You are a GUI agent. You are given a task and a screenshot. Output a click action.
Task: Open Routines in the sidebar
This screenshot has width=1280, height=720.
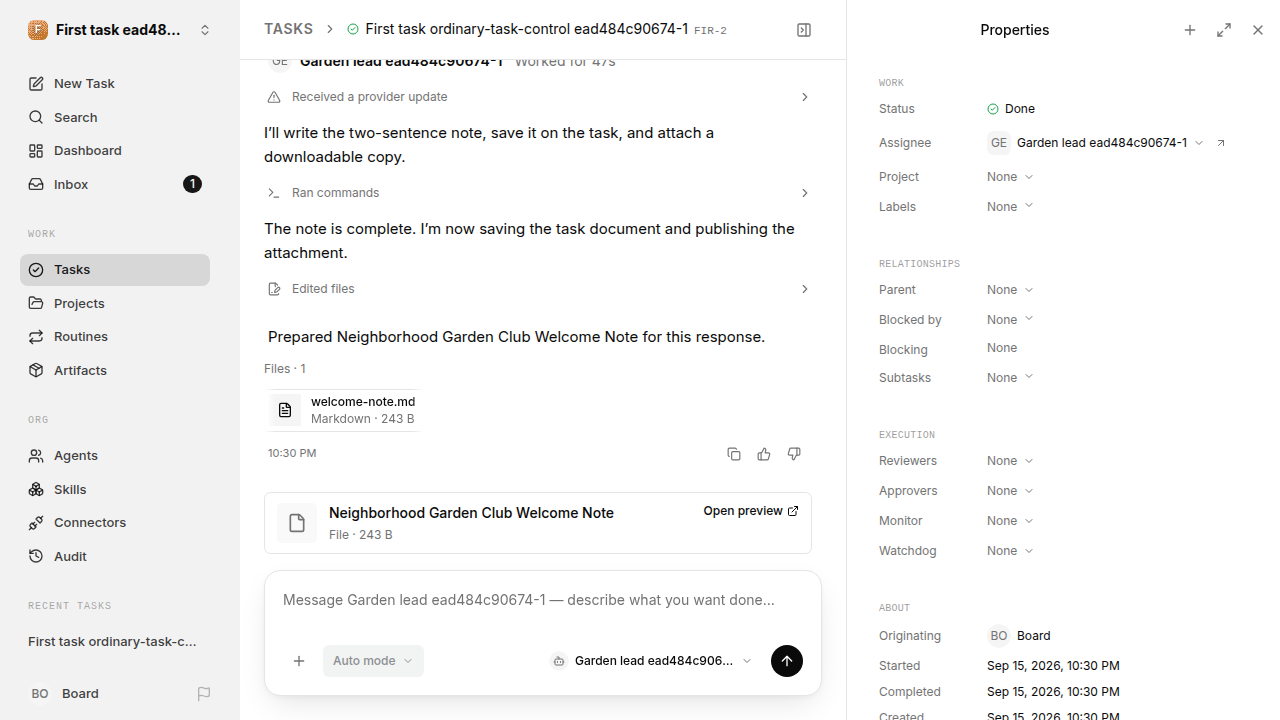115,337
